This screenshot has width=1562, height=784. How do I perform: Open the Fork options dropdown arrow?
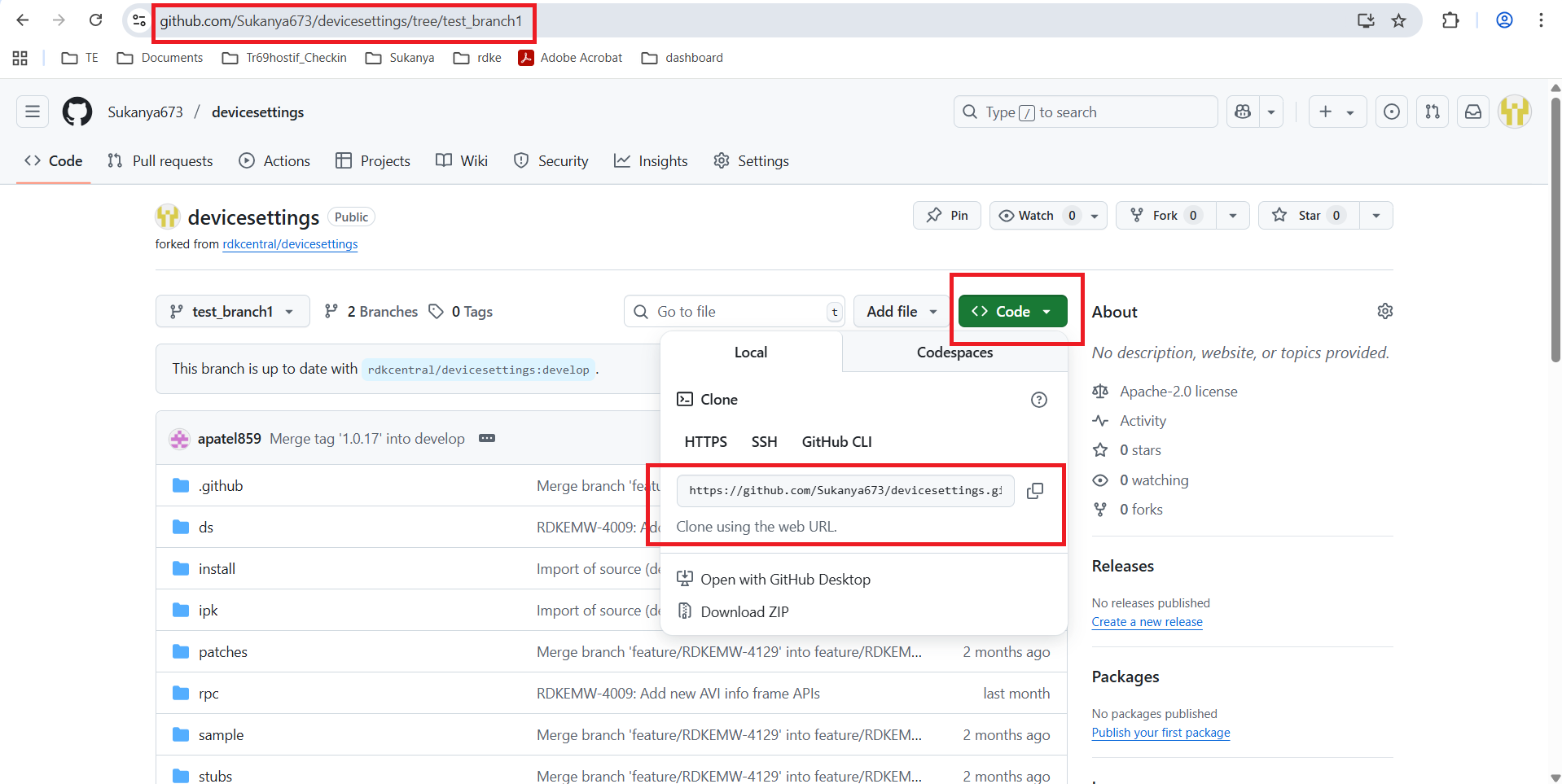1233,216
